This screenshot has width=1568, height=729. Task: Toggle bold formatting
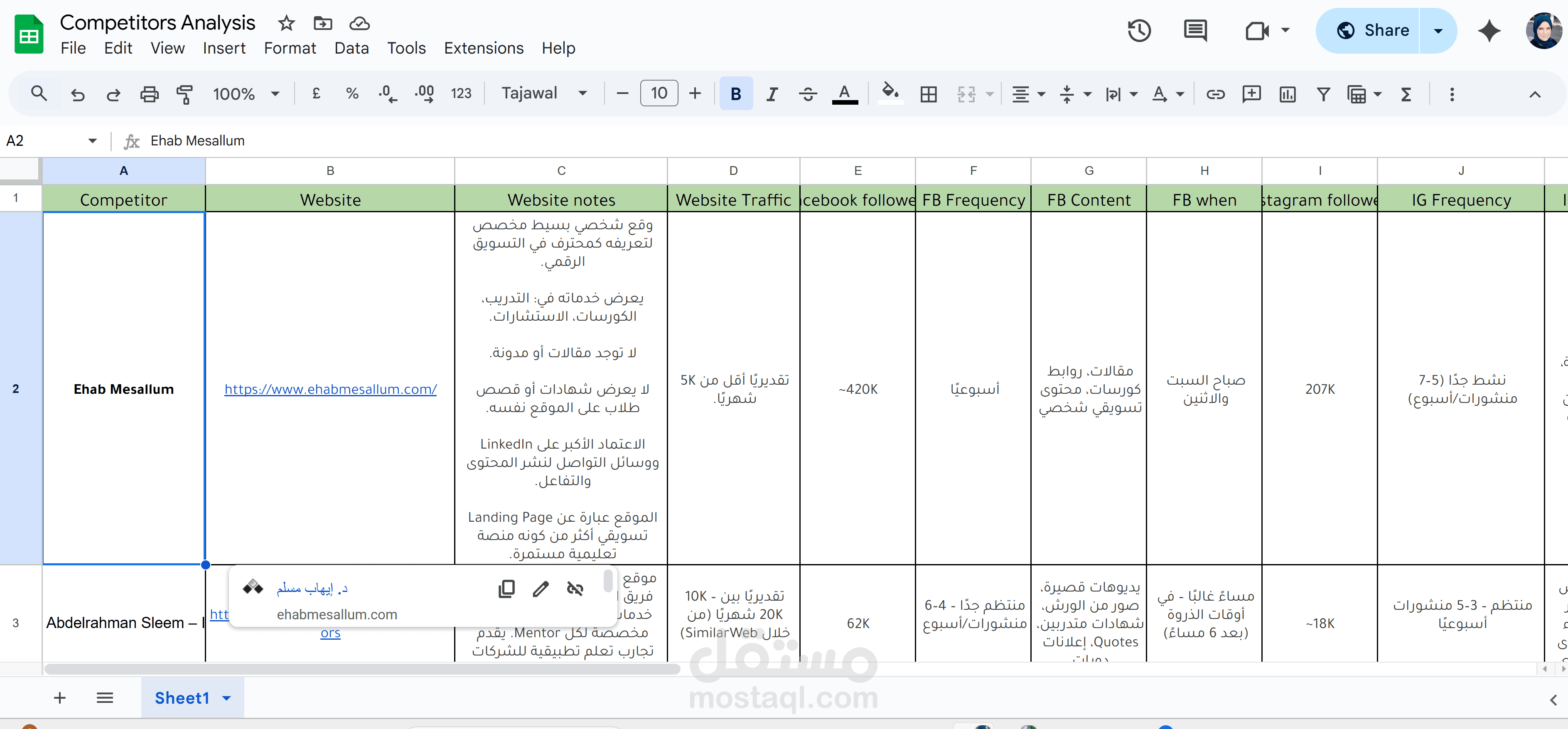(735, 94)
